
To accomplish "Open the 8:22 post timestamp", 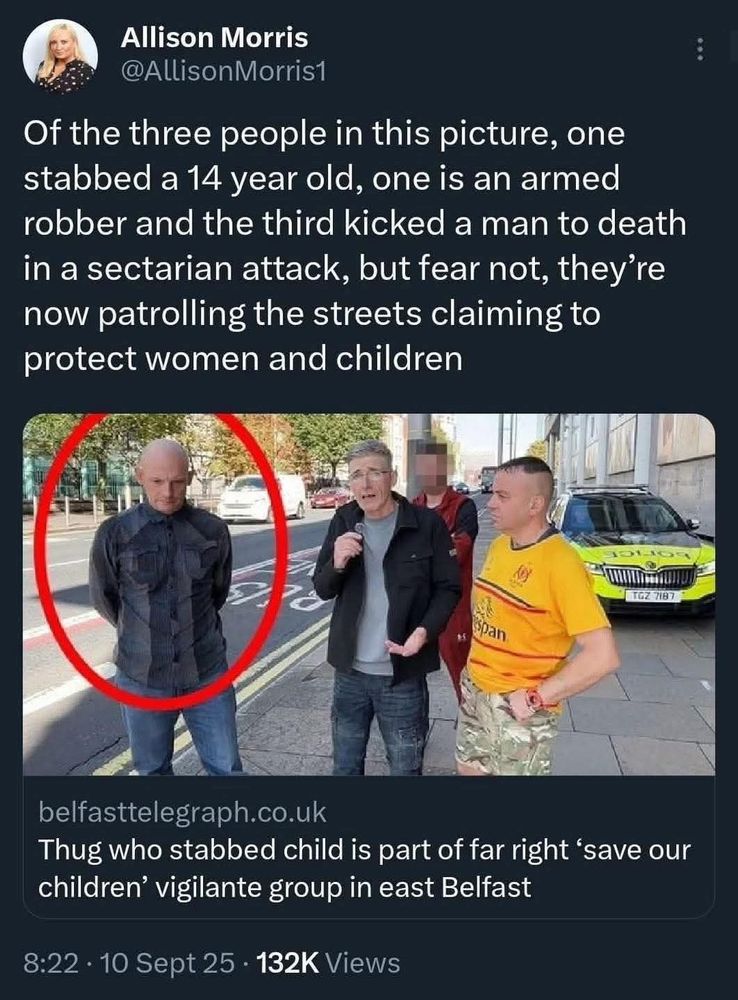I will 51,963.
